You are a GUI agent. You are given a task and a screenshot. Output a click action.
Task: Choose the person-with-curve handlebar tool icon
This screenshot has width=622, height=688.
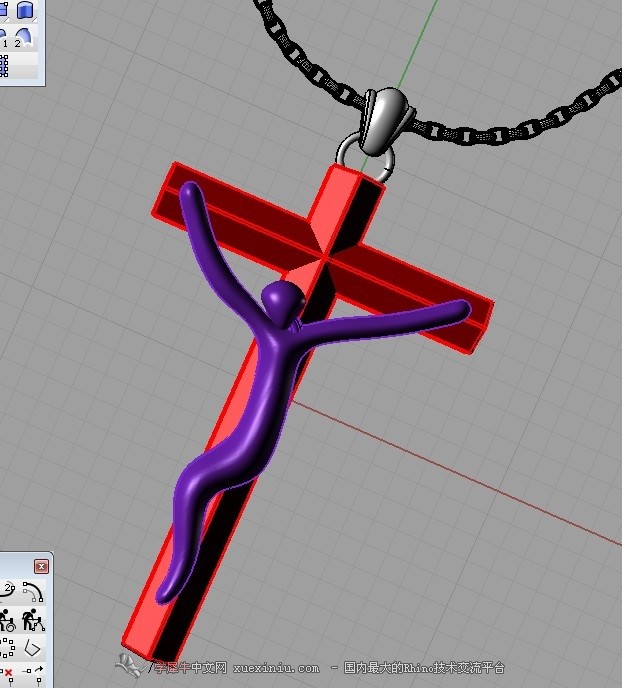click(34, 619)
